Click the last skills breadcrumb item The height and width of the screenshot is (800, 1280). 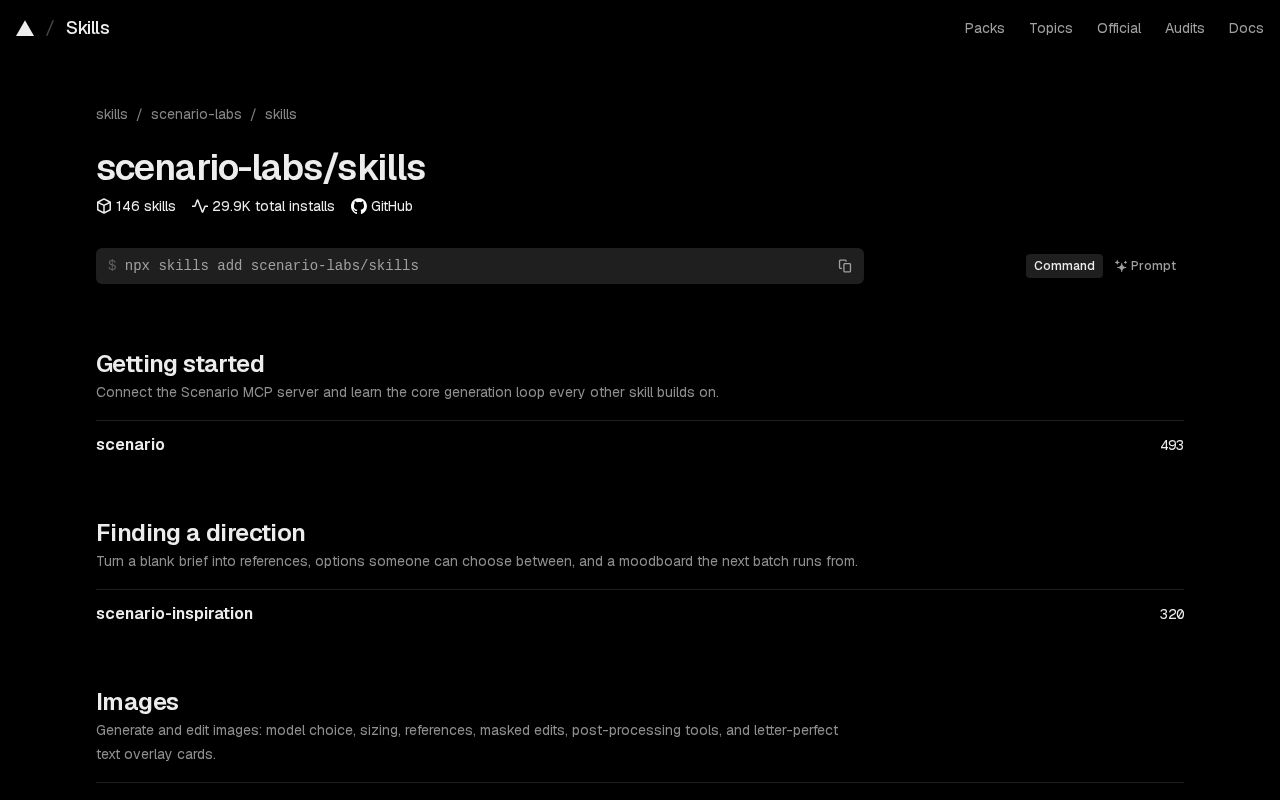click(281, 114)
